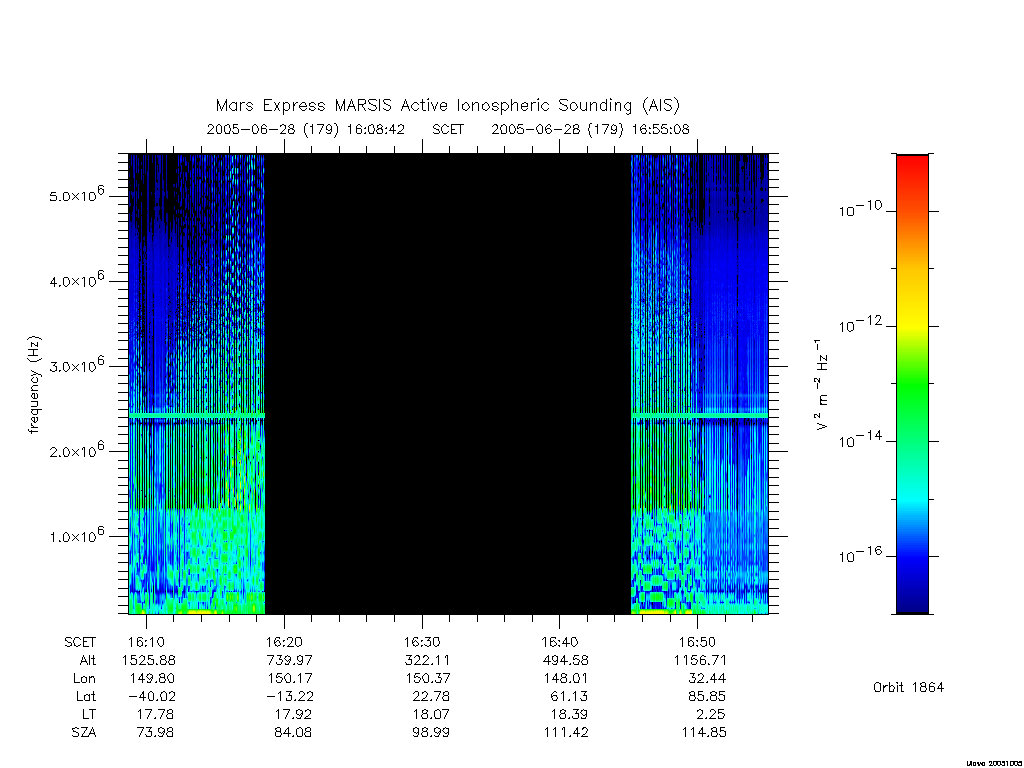Viewport: 1024px width, 768px height.
Task: Click the altitude value 1525.88
Action: pos(148,660)
